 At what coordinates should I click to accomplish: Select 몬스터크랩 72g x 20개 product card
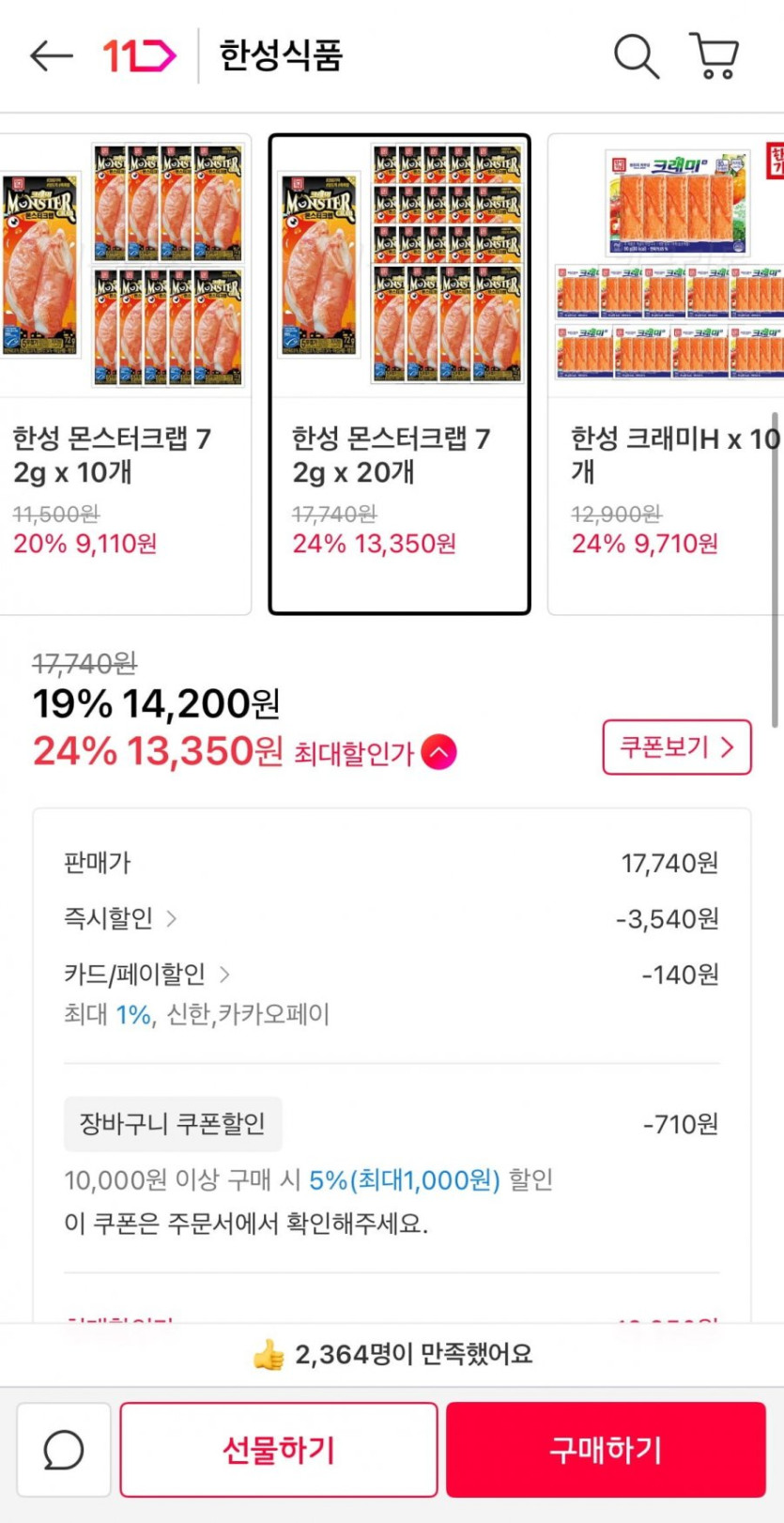[400, 374]
